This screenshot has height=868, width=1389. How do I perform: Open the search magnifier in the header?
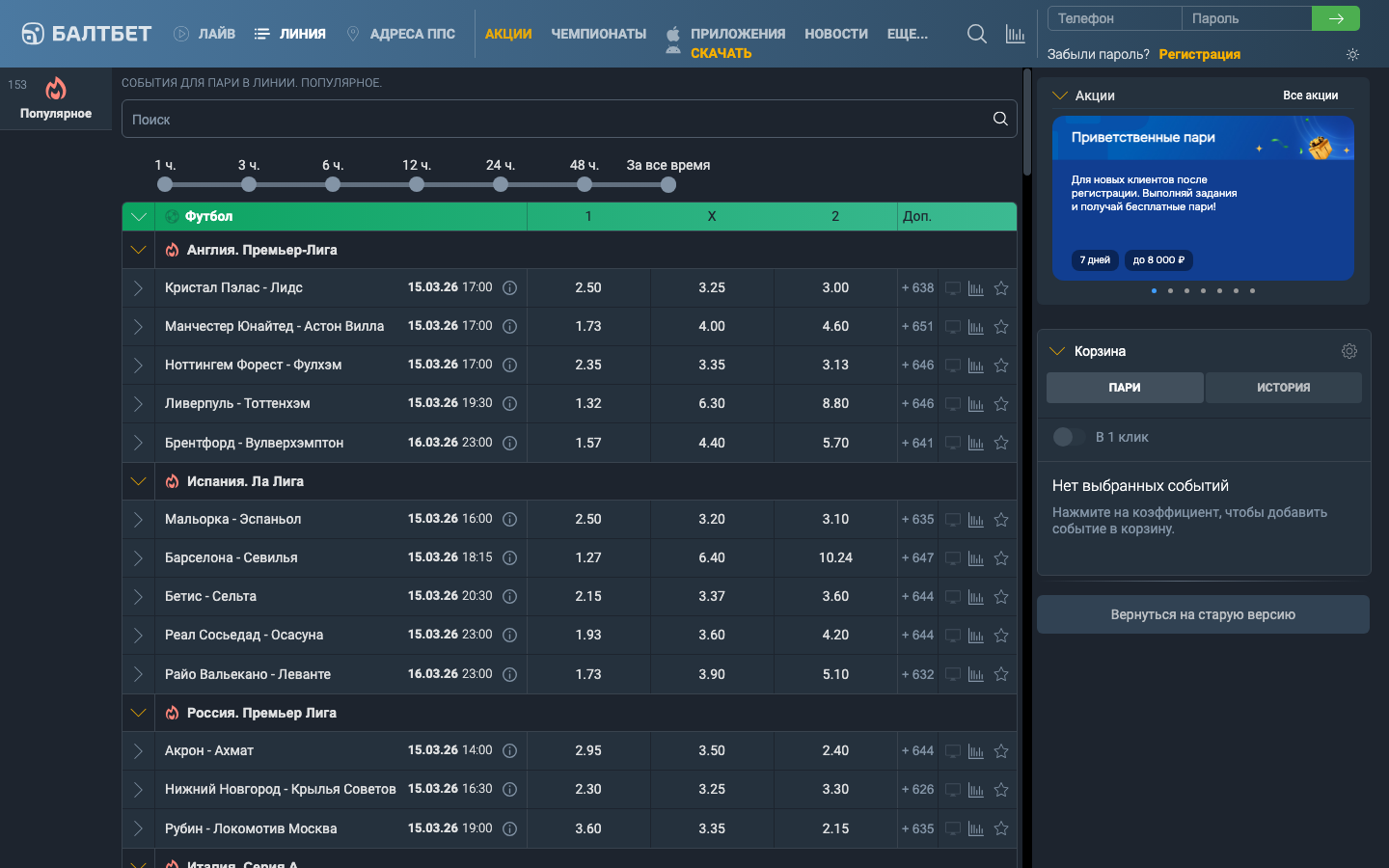point(976,34)
